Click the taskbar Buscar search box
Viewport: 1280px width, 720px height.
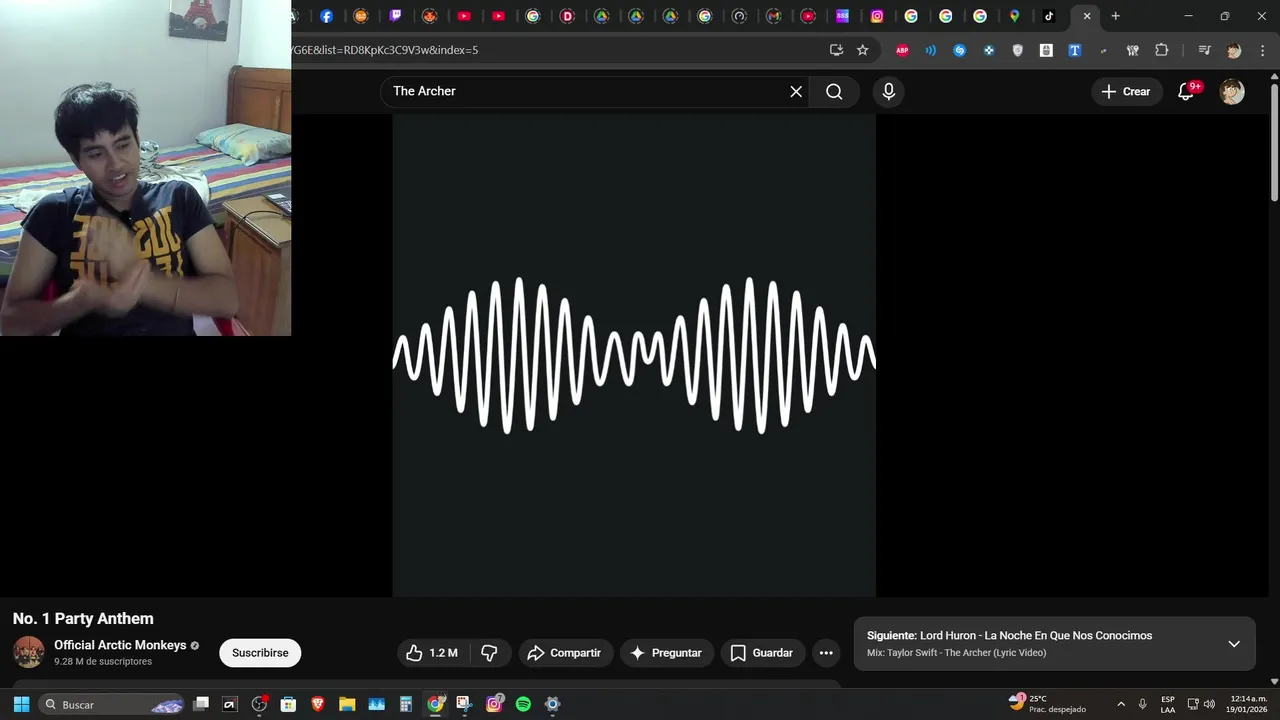112,704
